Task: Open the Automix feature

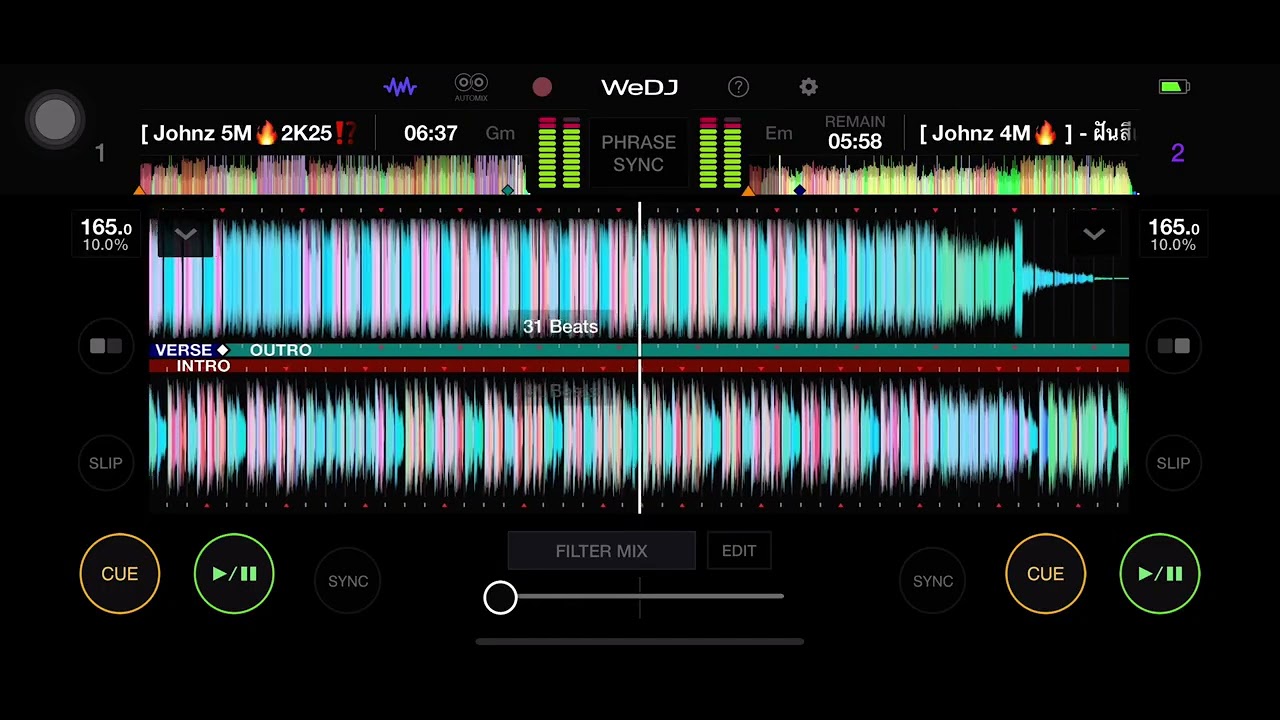Action: click(x=471, y=87)
